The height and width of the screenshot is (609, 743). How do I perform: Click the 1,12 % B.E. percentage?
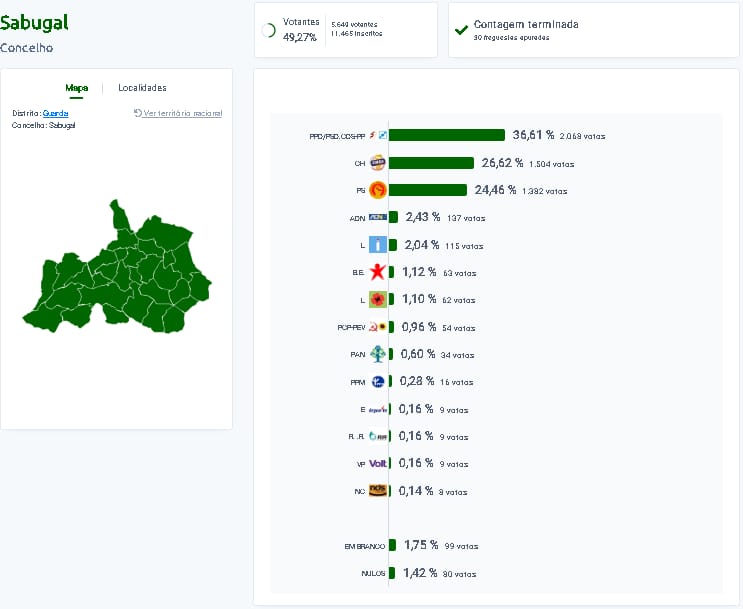(419, 272)
